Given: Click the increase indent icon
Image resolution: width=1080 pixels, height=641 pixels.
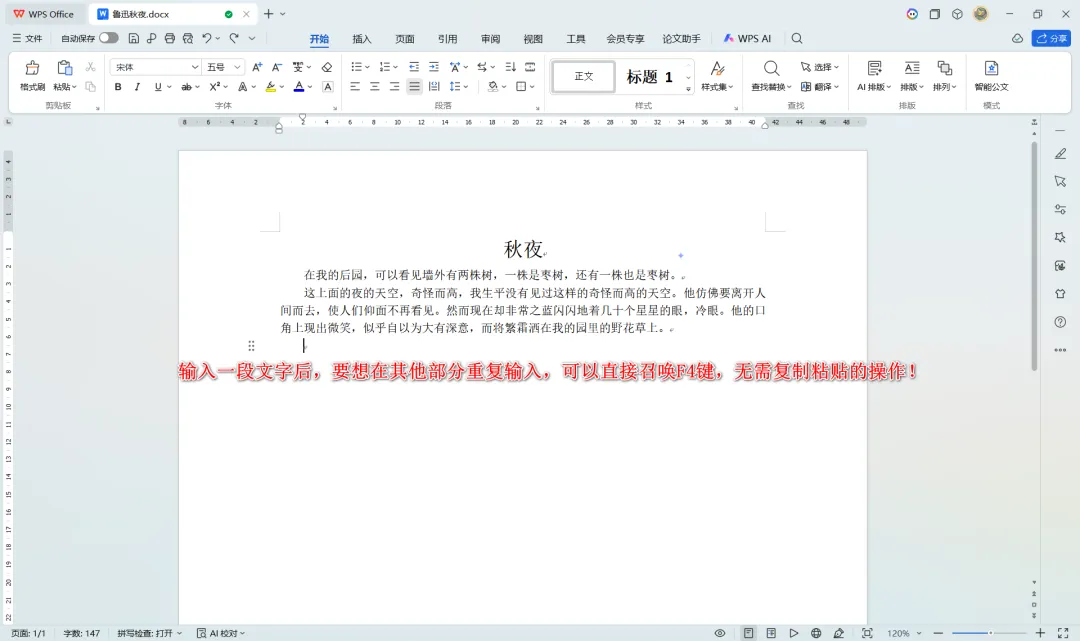Looking at the screenshot, I should click(x=434, y=67).
